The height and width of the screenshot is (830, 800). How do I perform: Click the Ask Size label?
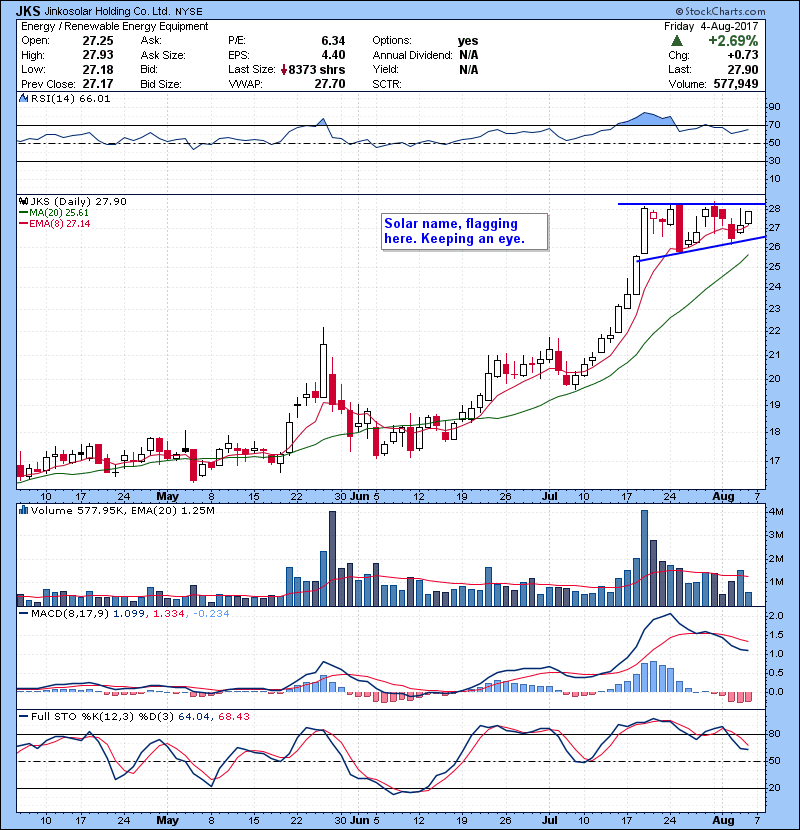163,55
